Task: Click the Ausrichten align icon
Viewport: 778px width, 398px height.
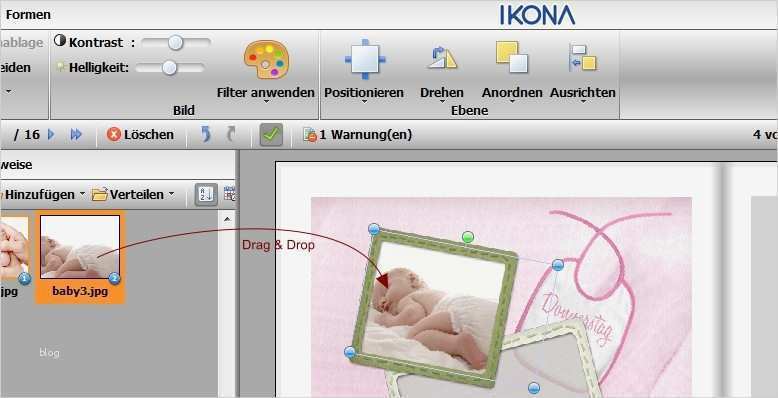Action: click(582, 58)
